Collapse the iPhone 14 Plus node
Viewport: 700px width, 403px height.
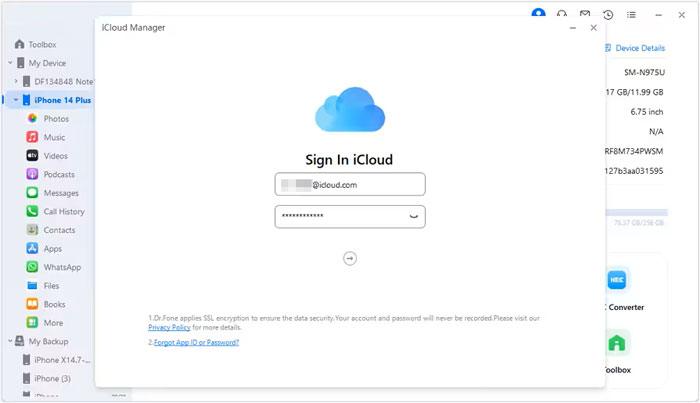tap(16, 100)
